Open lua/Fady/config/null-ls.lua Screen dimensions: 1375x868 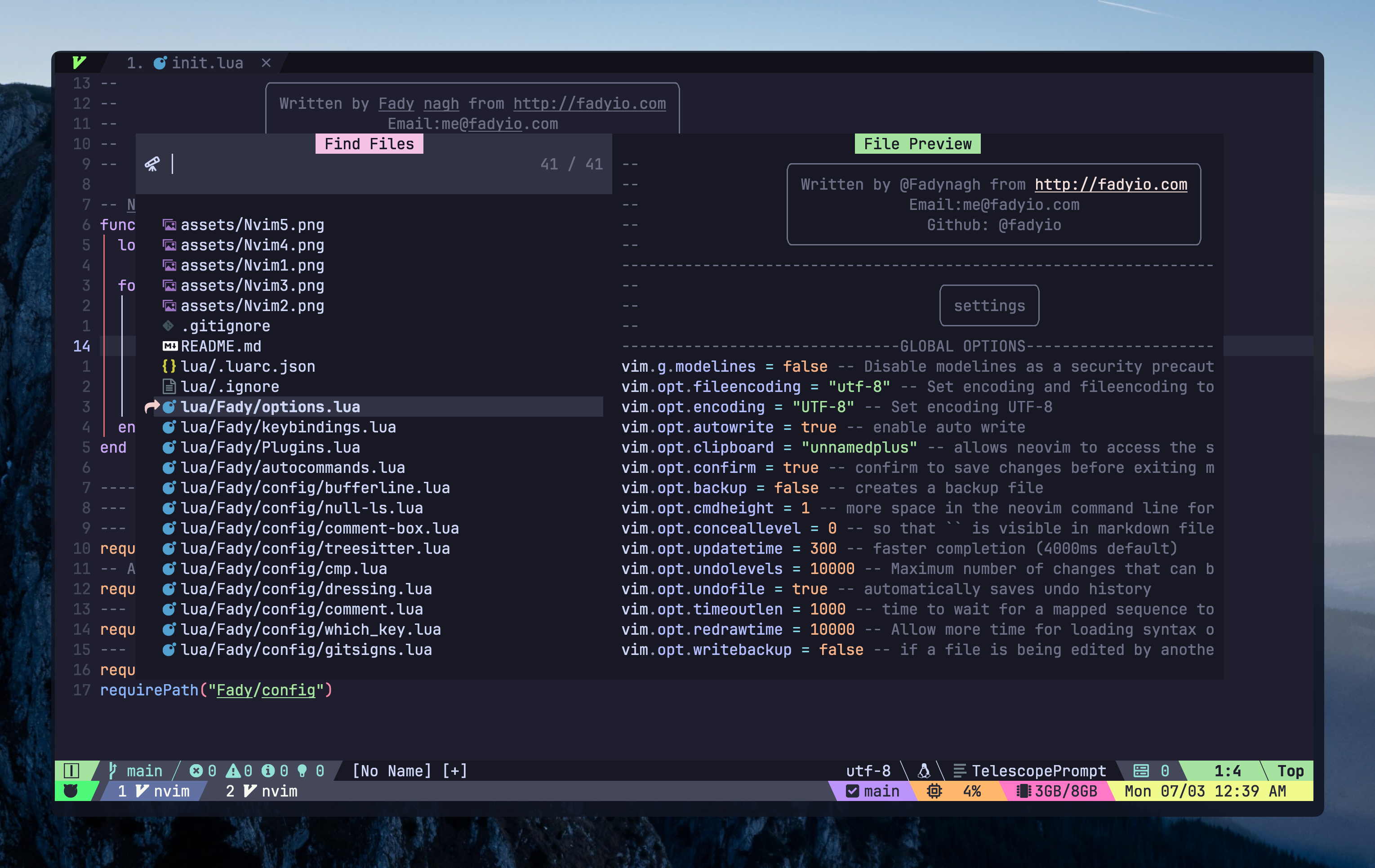point(302,508)
